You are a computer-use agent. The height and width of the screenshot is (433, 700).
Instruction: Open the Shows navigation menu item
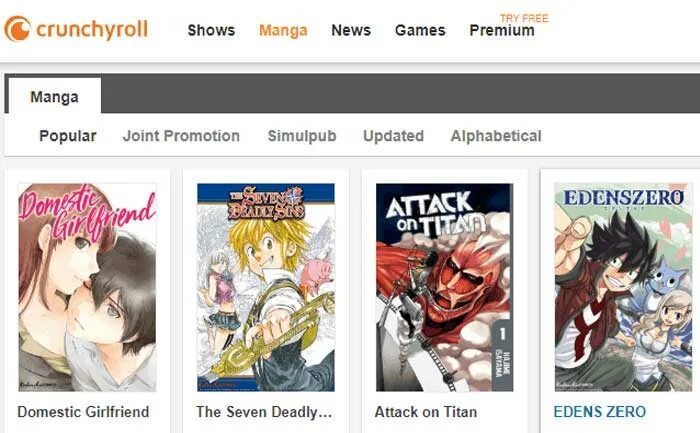point(211,30)
